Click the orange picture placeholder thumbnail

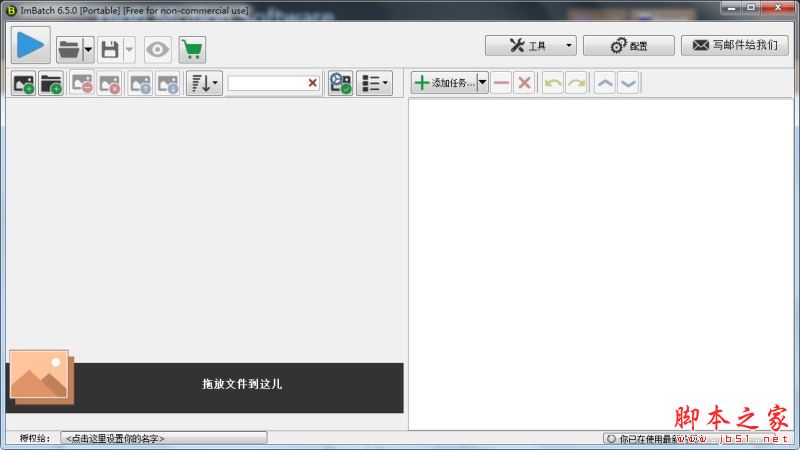click(x=41, y=377)
